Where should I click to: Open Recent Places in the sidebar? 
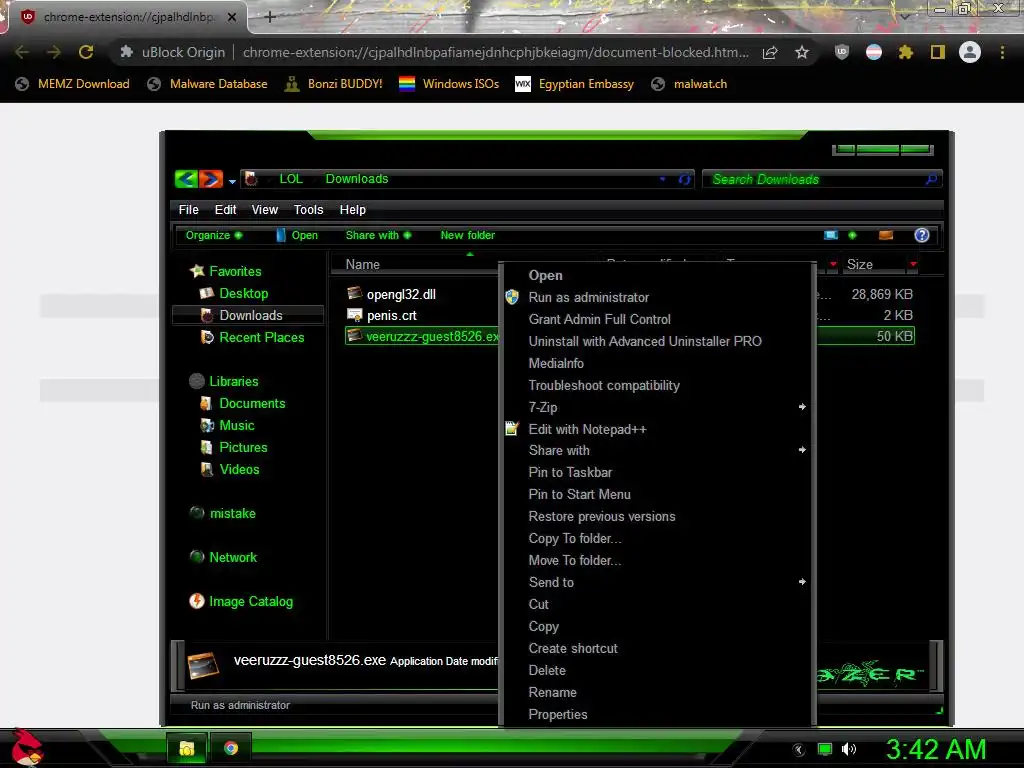(261, 338)
